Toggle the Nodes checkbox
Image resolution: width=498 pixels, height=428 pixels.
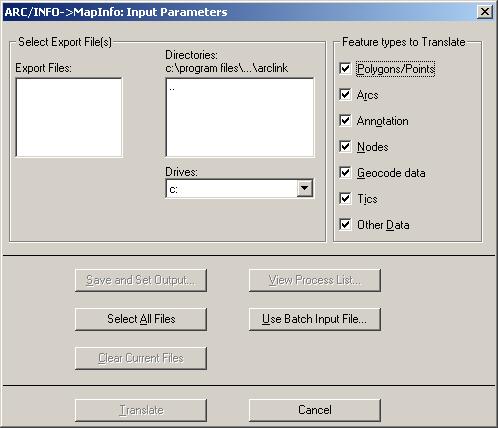(x=345, y=147)
